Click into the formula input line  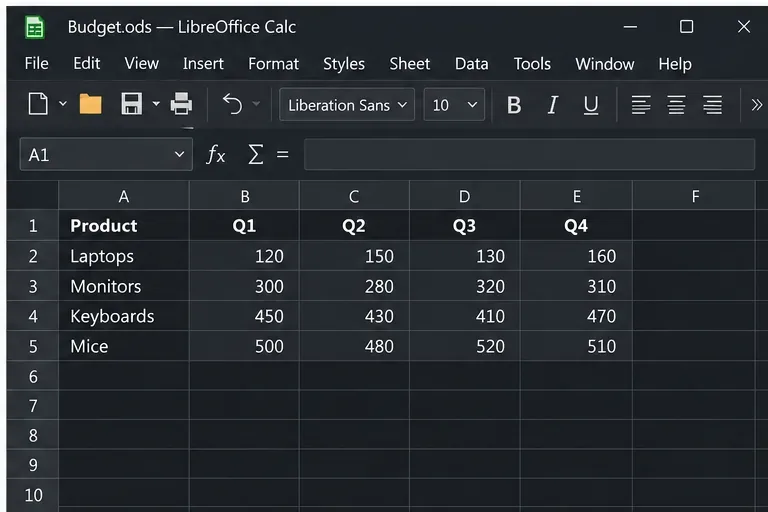[x=529, y=154]
